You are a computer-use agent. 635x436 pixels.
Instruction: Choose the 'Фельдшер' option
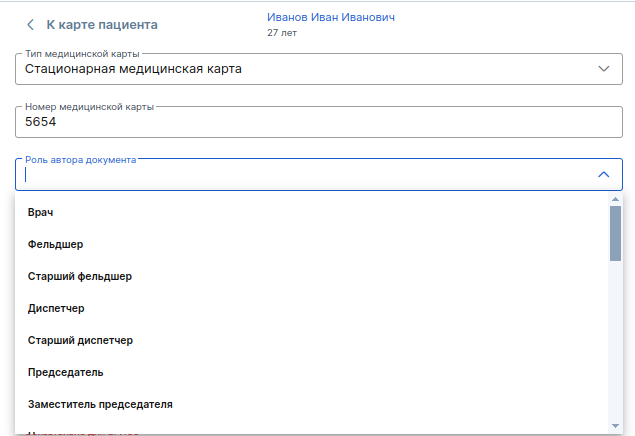(55, 244)
